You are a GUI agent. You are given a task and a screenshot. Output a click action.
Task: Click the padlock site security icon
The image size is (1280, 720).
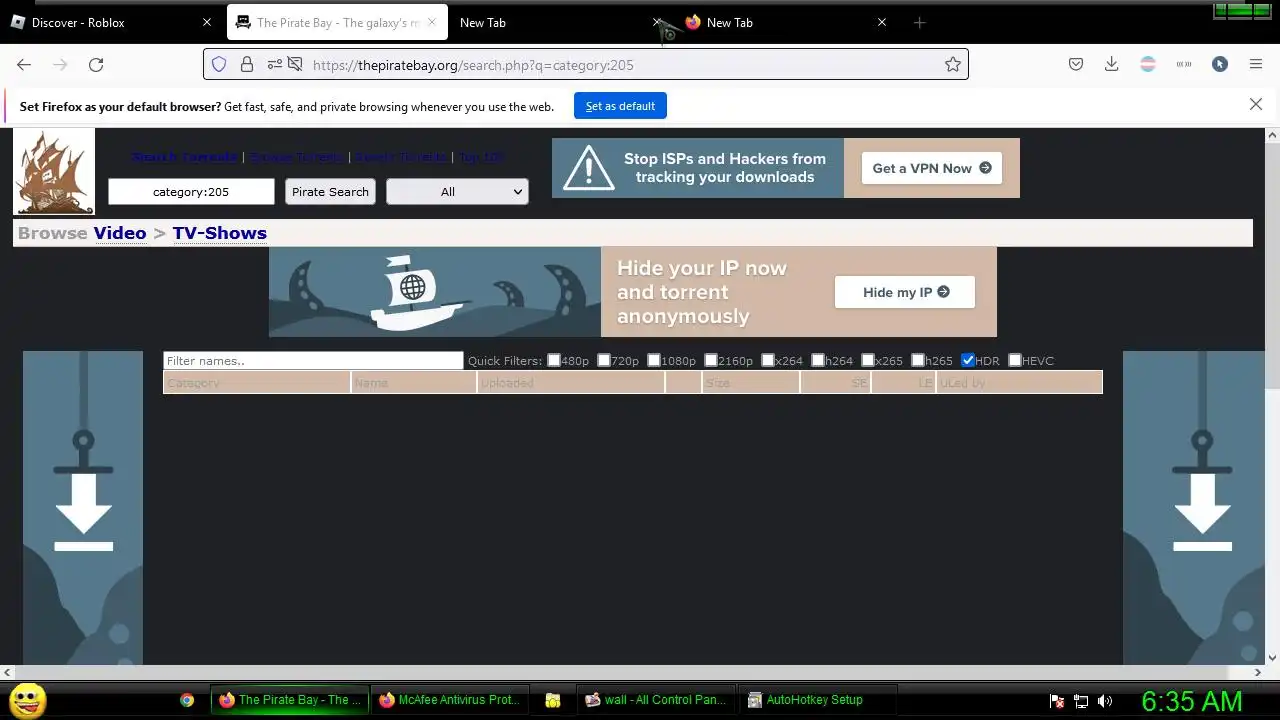247,64
